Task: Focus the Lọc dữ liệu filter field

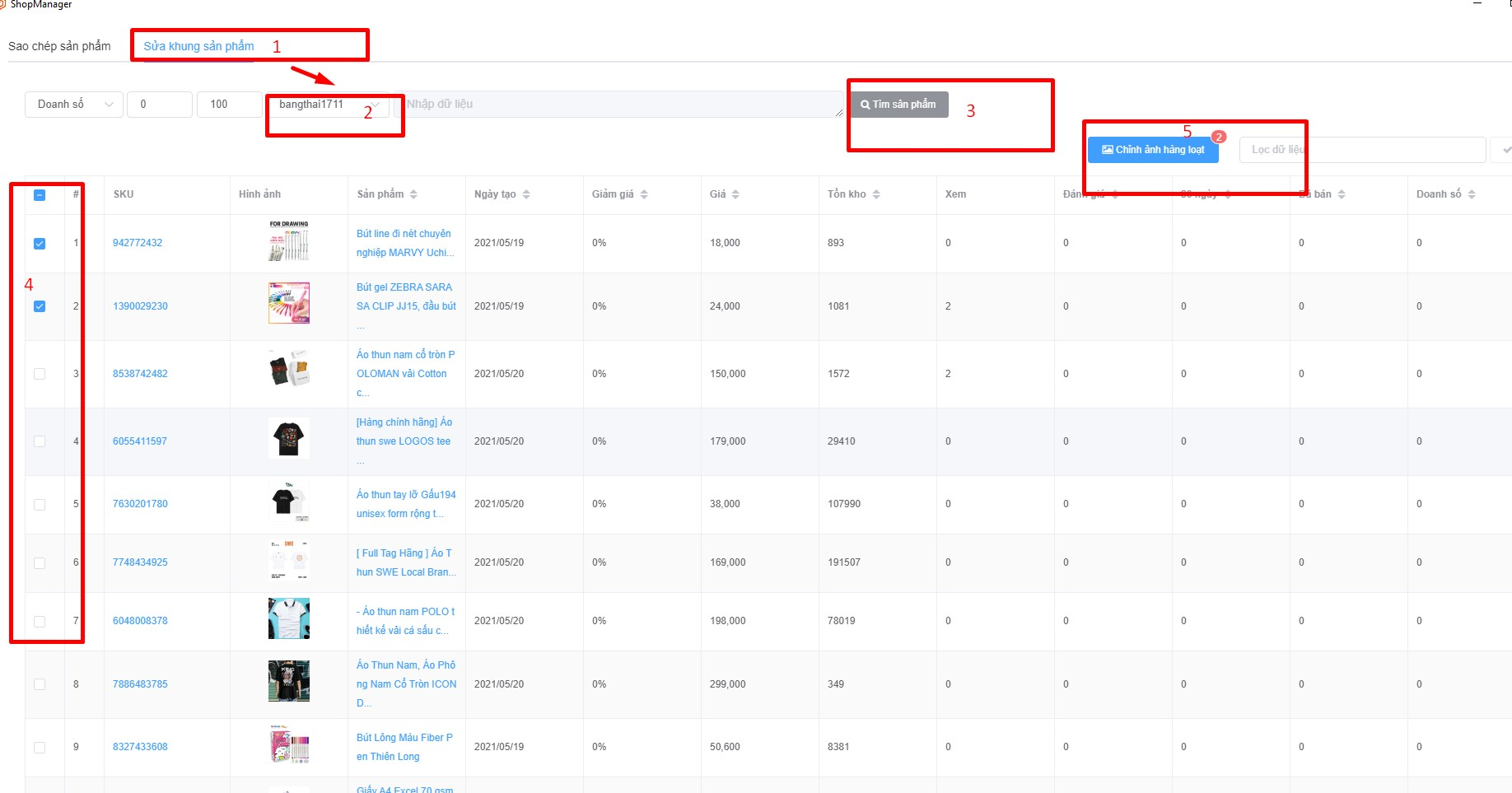Action: click(x=1363, y=150)
